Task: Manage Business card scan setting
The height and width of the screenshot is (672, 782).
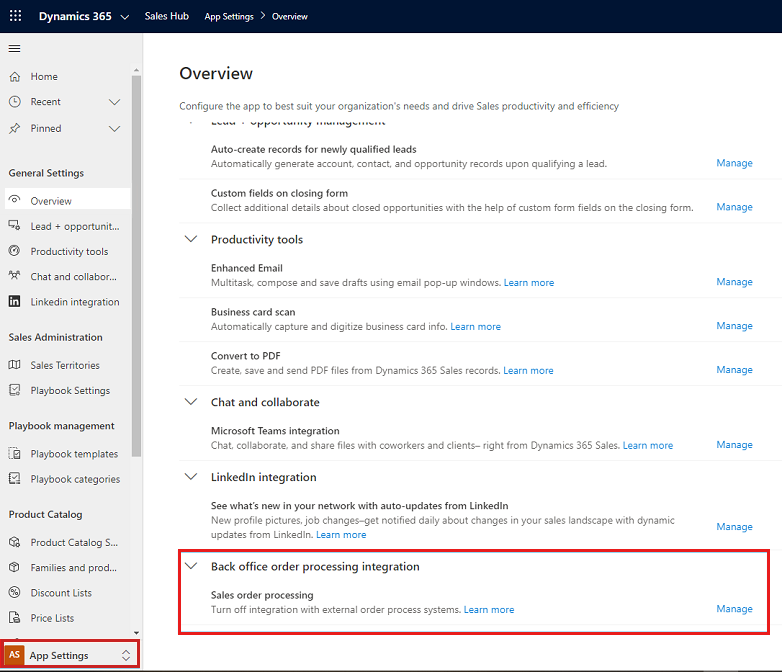Action: tap(734, 326)
